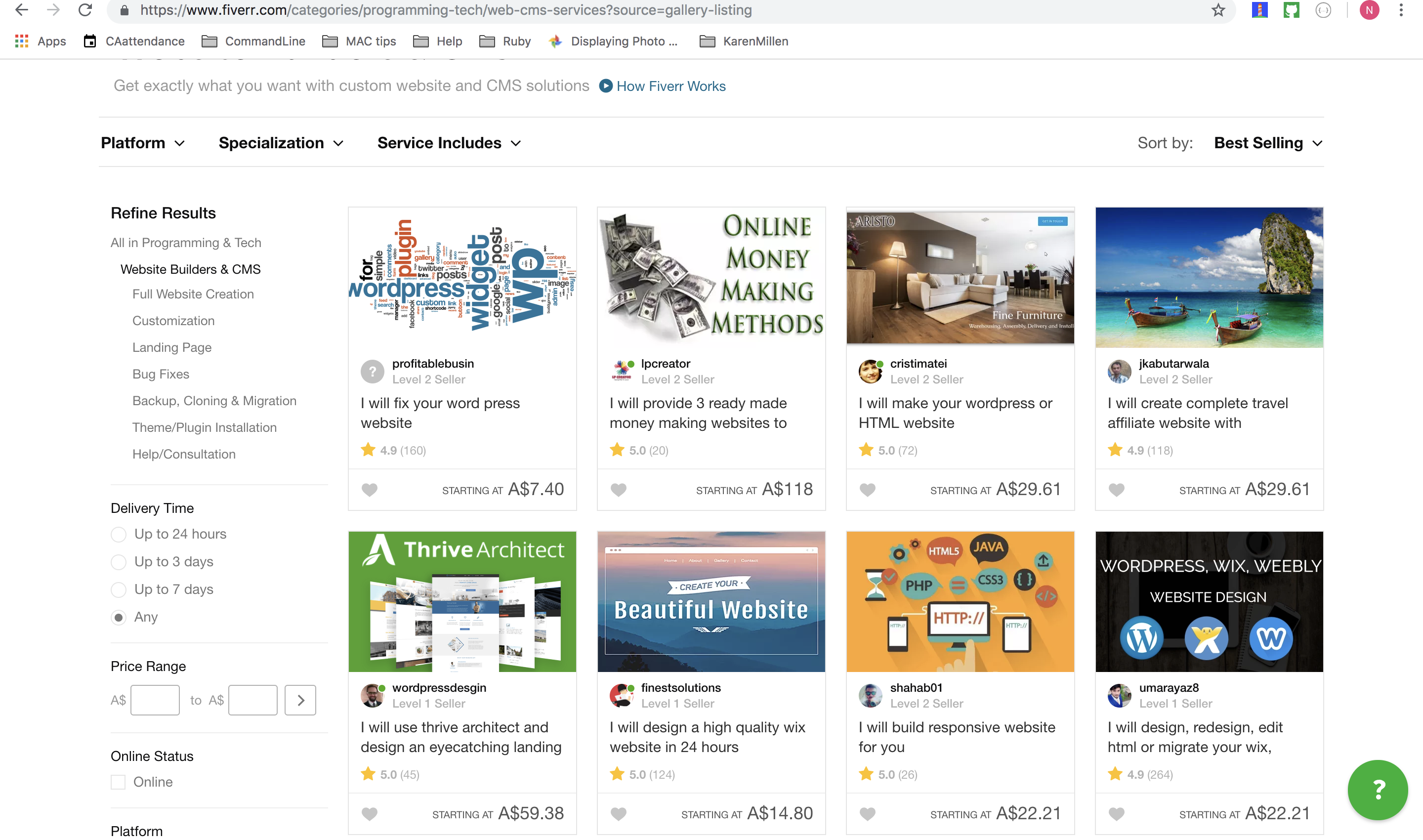The image size is (1423, 840).
Task: Click the How Fiverr Works play icon
Action: [605, 86]
